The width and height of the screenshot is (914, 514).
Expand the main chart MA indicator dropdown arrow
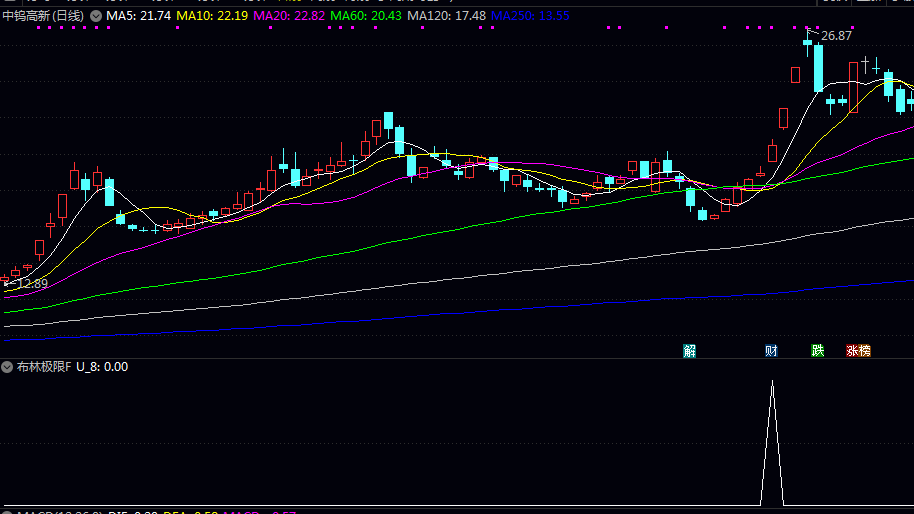click(x=96, y=16)
